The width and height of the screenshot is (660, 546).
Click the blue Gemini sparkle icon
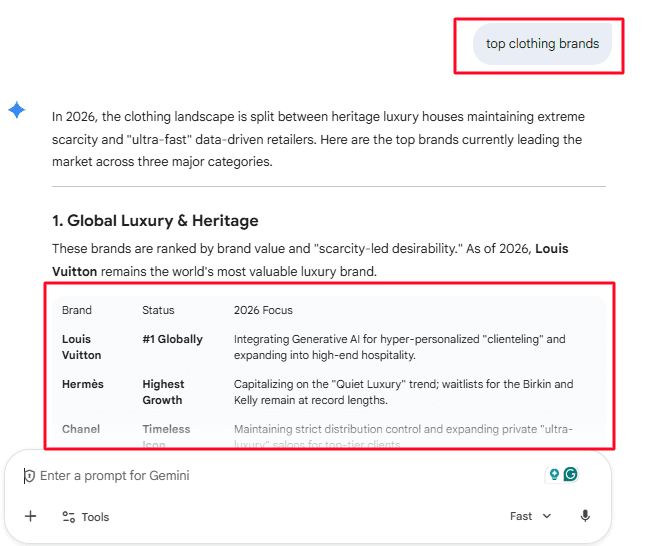point(17,110)
